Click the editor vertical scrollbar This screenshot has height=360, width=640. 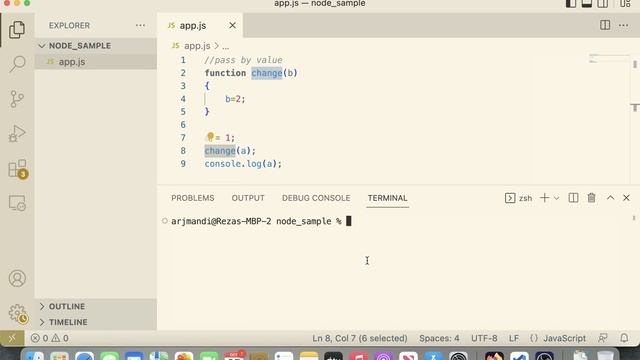[x=635, y=118]
